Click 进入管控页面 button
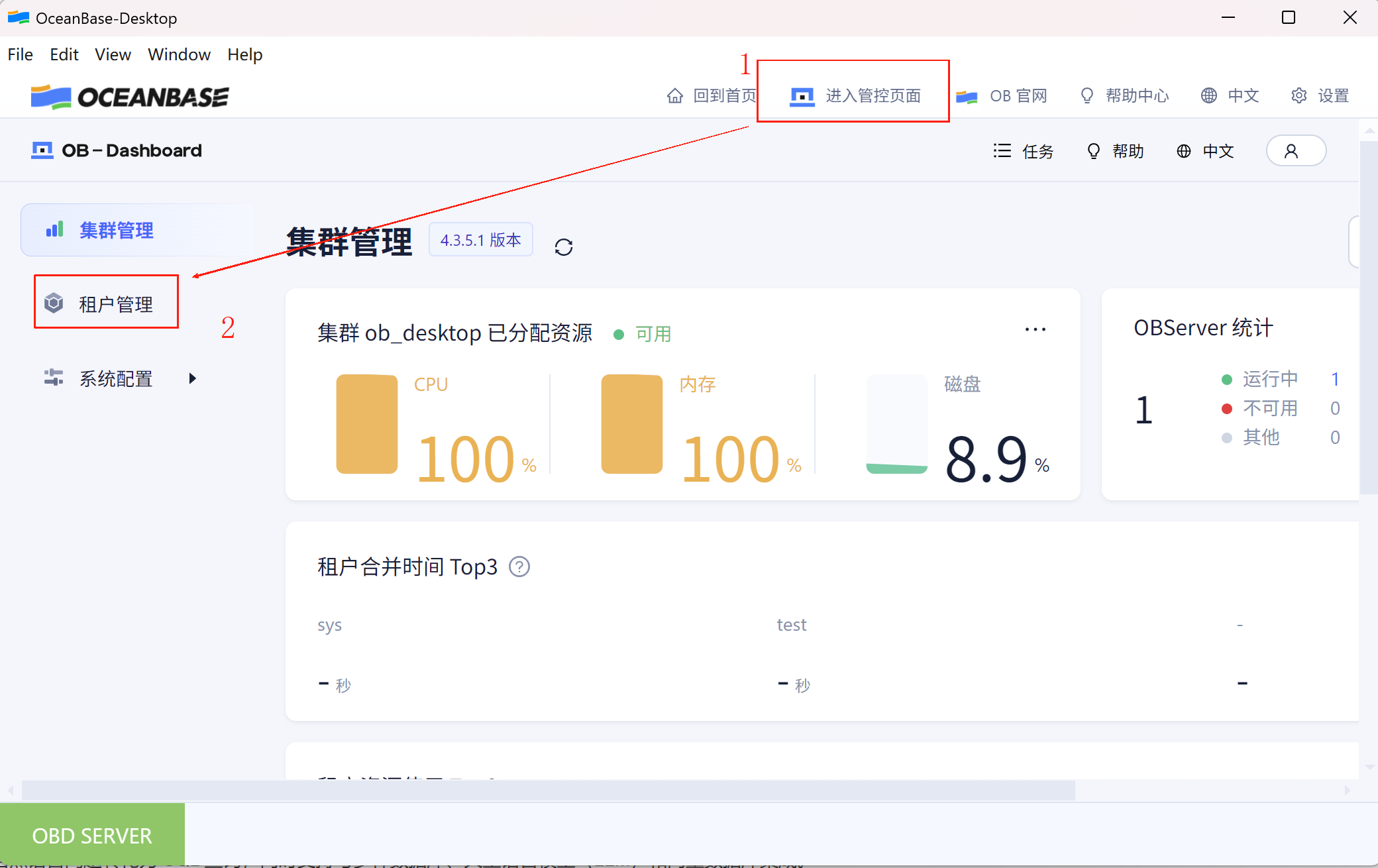 click(x=855, y=95)
